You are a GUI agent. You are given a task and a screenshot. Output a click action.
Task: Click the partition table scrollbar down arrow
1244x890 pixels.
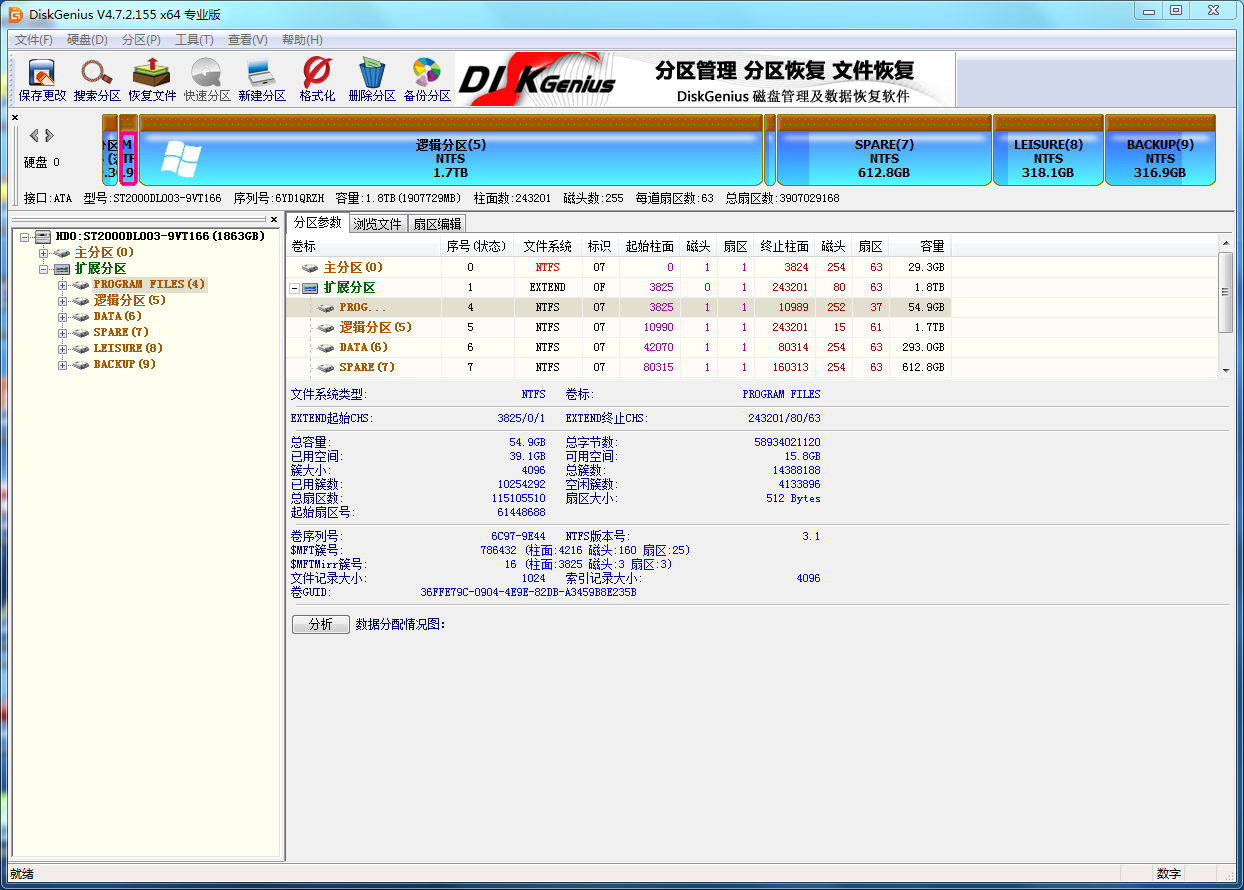click(1226, 370)
